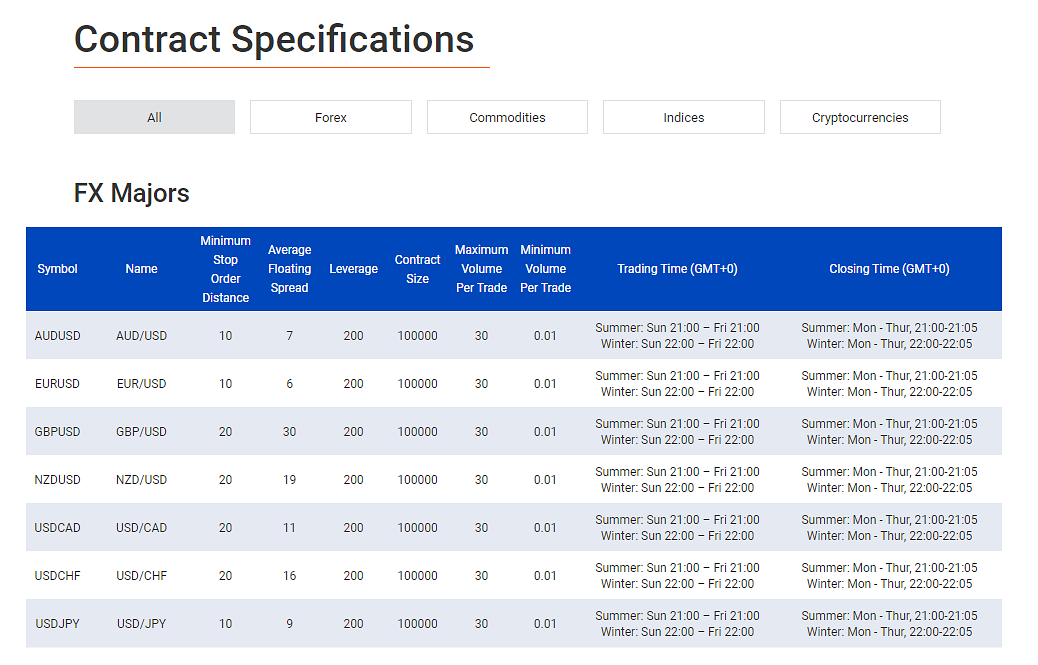This screenshot has height=665, width=1038.
Task: Click the Trading Time (GMT+0) header
Action: [x=677, y=269]
